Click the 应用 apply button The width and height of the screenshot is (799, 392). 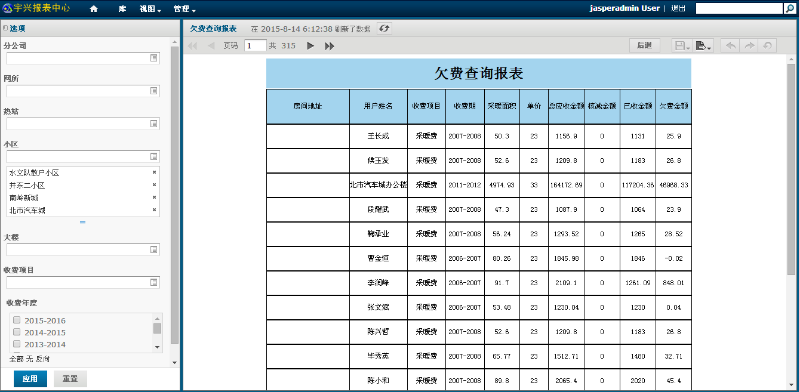click(x=30, y=379)
